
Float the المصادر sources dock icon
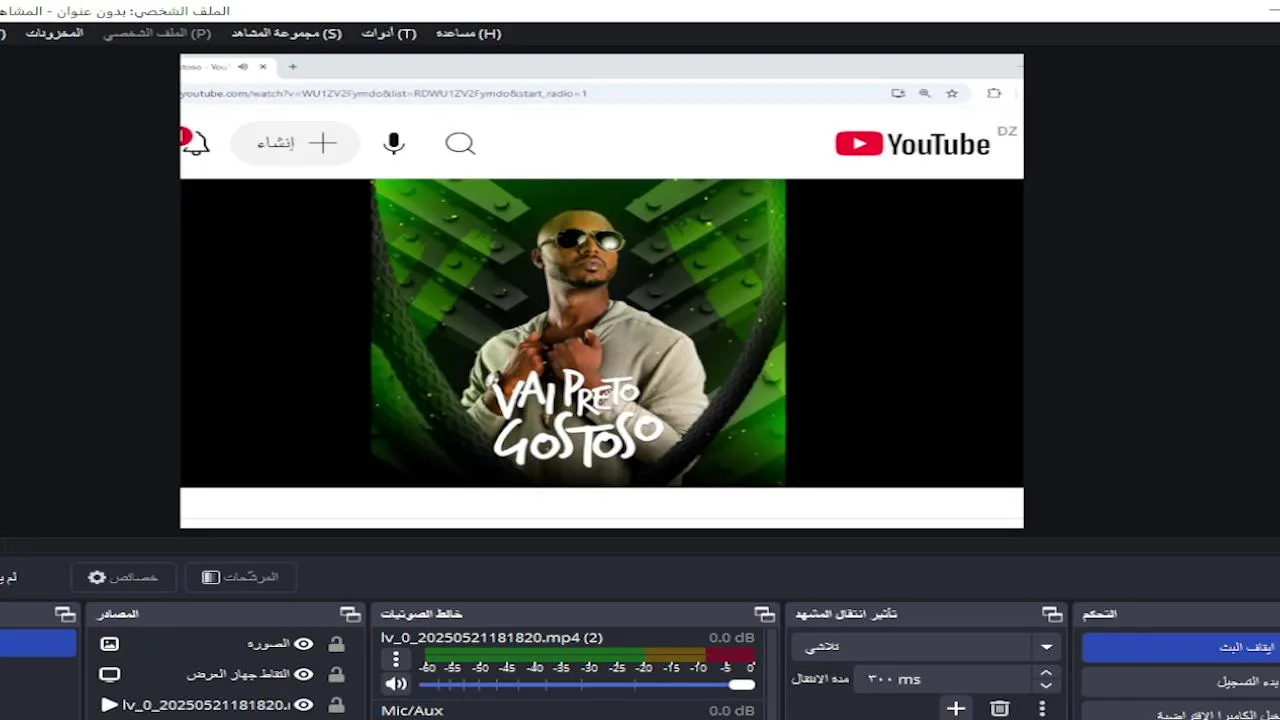[x=350, y=614]
